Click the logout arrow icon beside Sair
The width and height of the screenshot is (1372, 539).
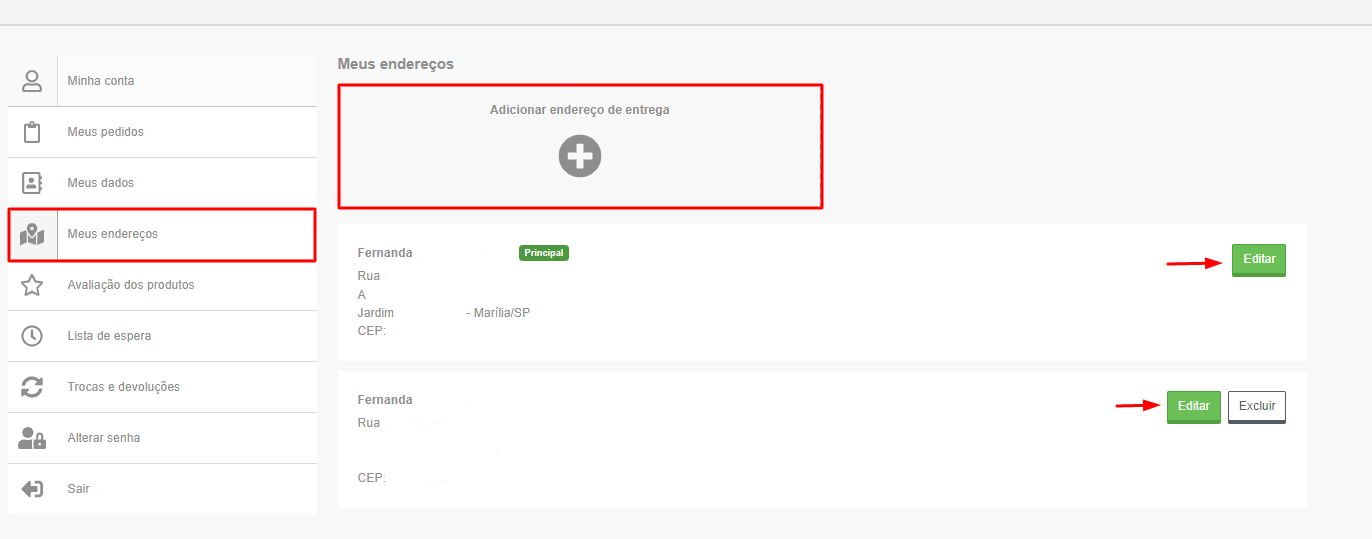pos(32,489)
